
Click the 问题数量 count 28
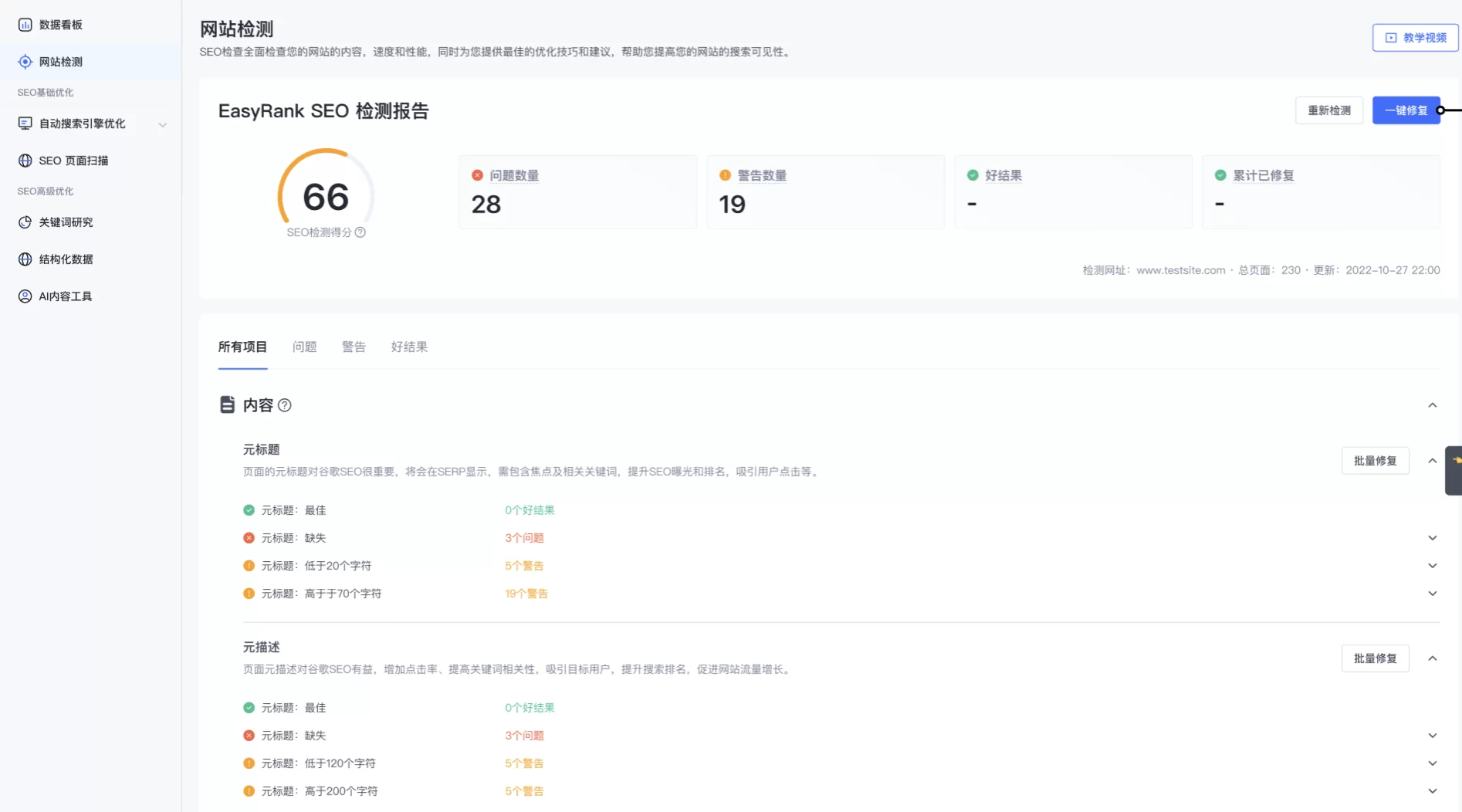tap(486, 205)
